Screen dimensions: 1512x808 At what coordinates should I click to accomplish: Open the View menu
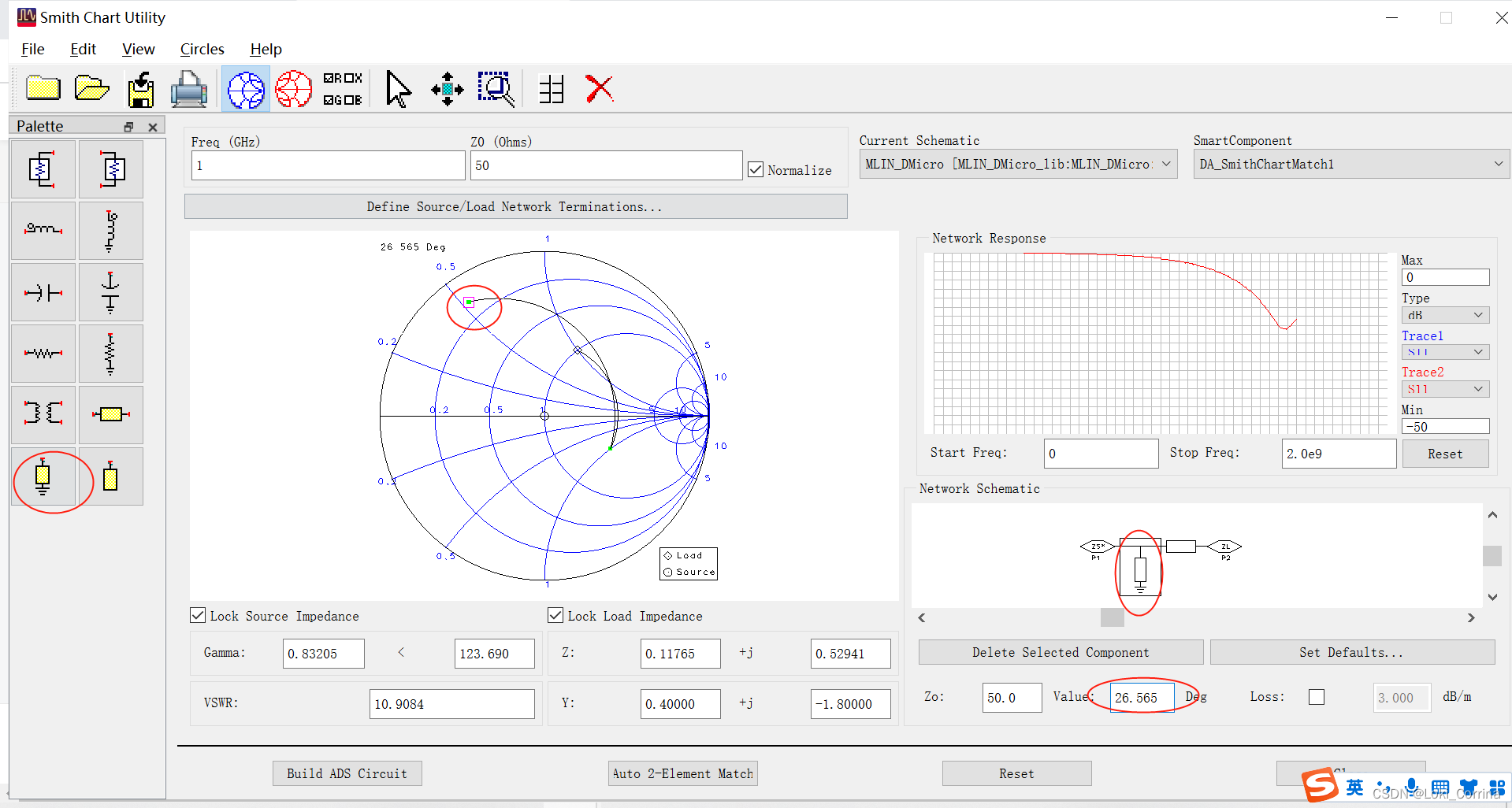(138, 49)
